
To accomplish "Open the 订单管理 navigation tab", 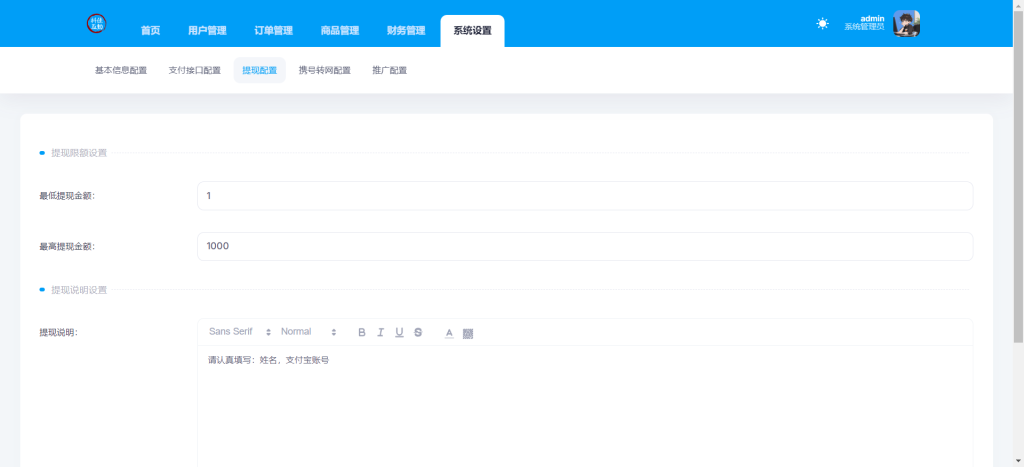I will (273, 31).
